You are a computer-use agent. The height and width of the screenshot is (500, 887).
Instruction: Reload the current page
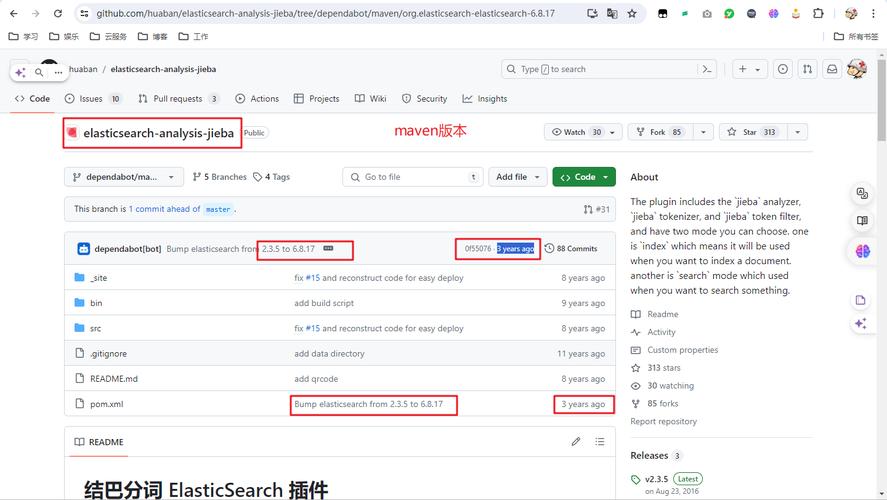point(58,13)
